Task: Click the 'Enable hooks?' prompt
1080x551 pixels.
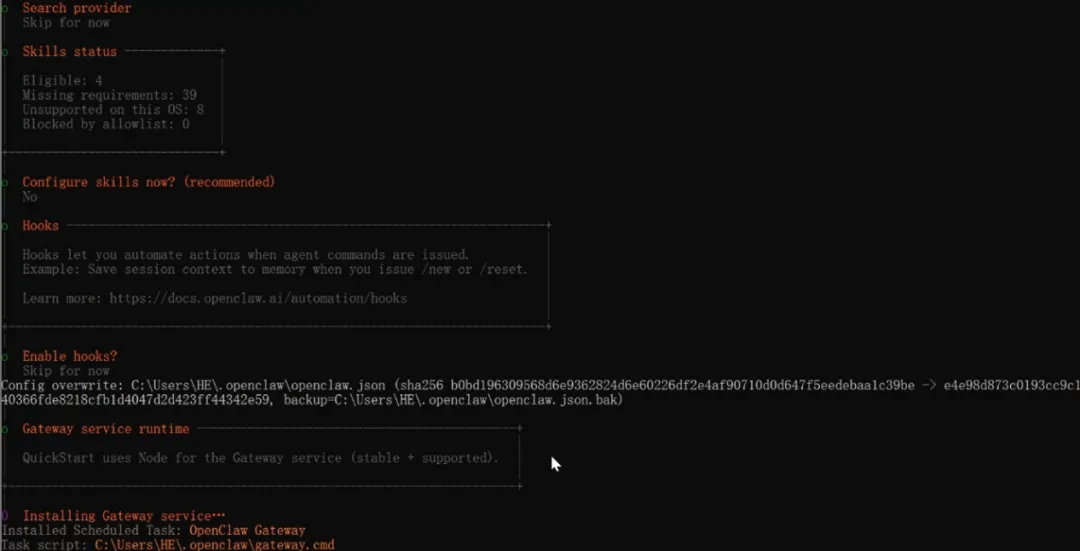Action: pos(70,356)
